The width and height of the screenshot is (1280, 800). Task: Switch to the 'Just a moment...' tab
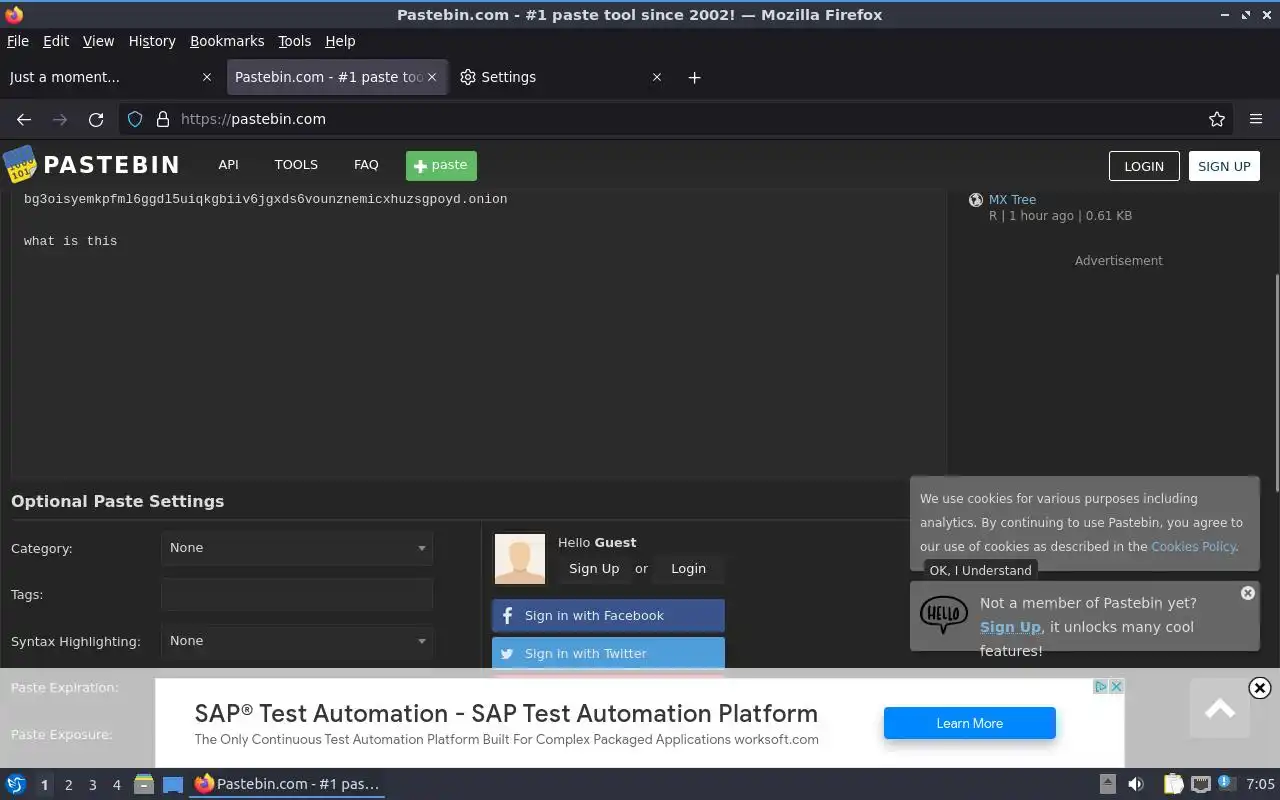click(x=110, y=77)
